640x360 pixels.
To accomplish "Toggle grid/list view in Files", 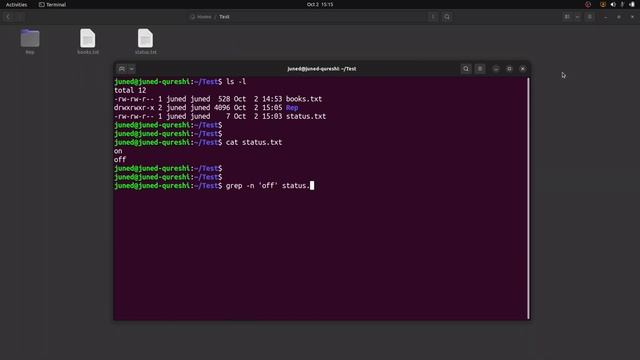I will 567,17.
